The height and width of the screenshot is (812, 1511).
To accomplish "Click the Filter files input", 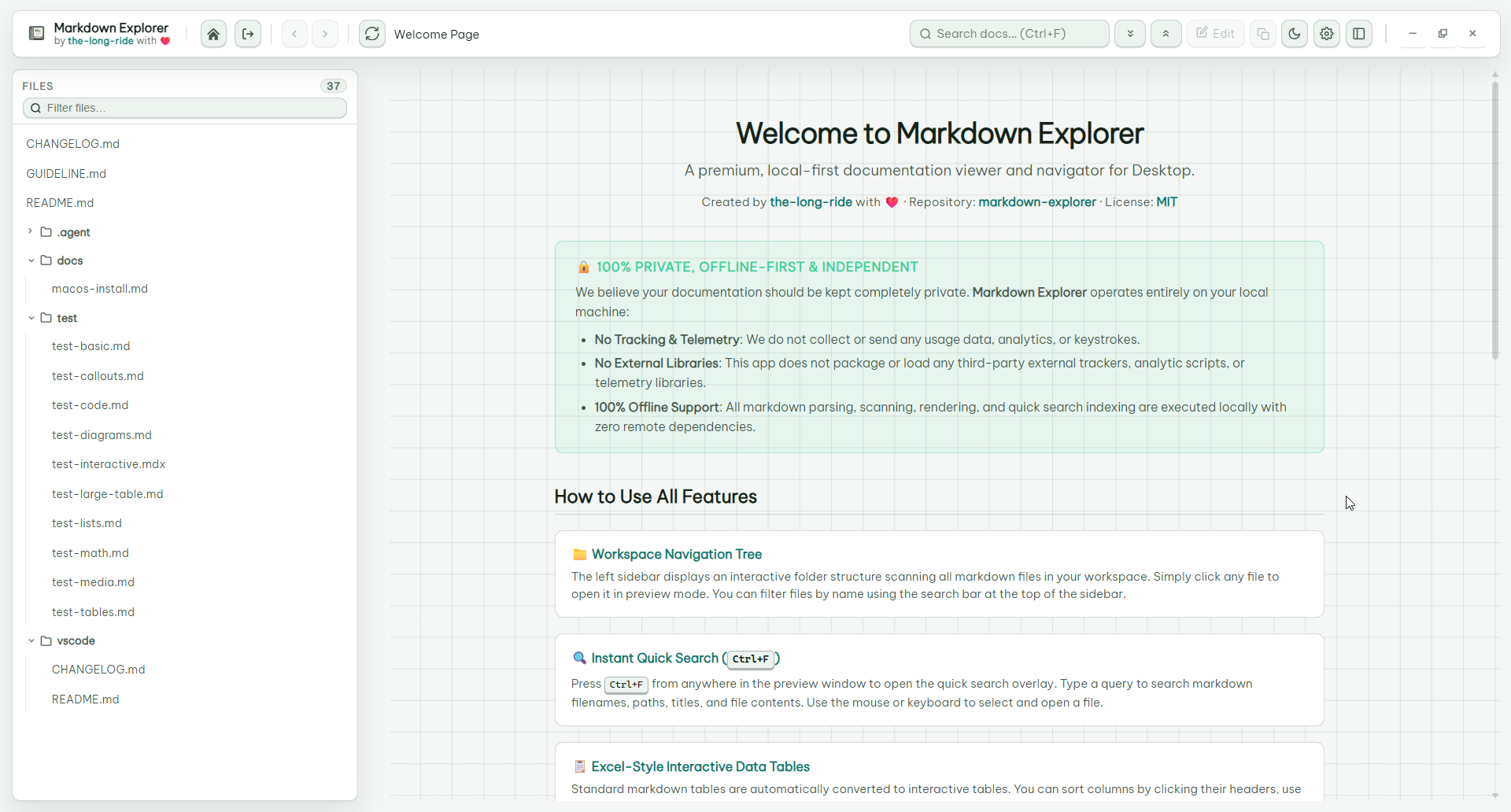I will point(185,108).
